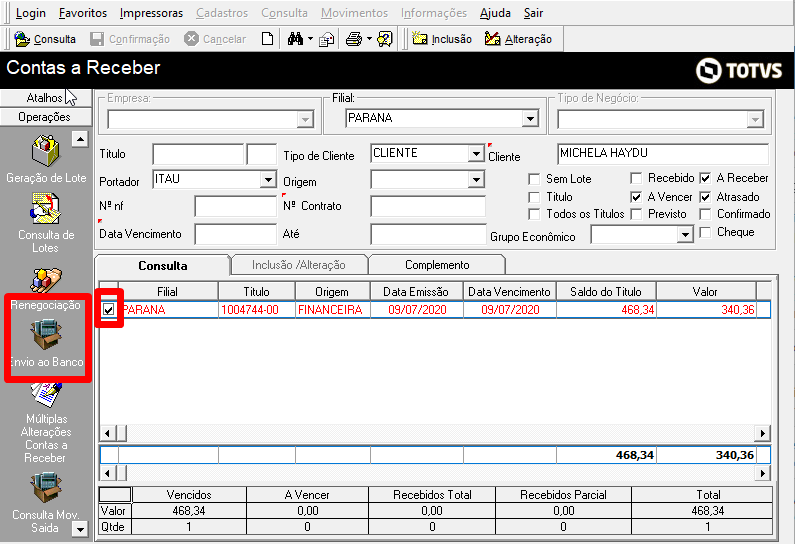Click the TOTVS logo
The image size is (795, 544).
(738, 70)
